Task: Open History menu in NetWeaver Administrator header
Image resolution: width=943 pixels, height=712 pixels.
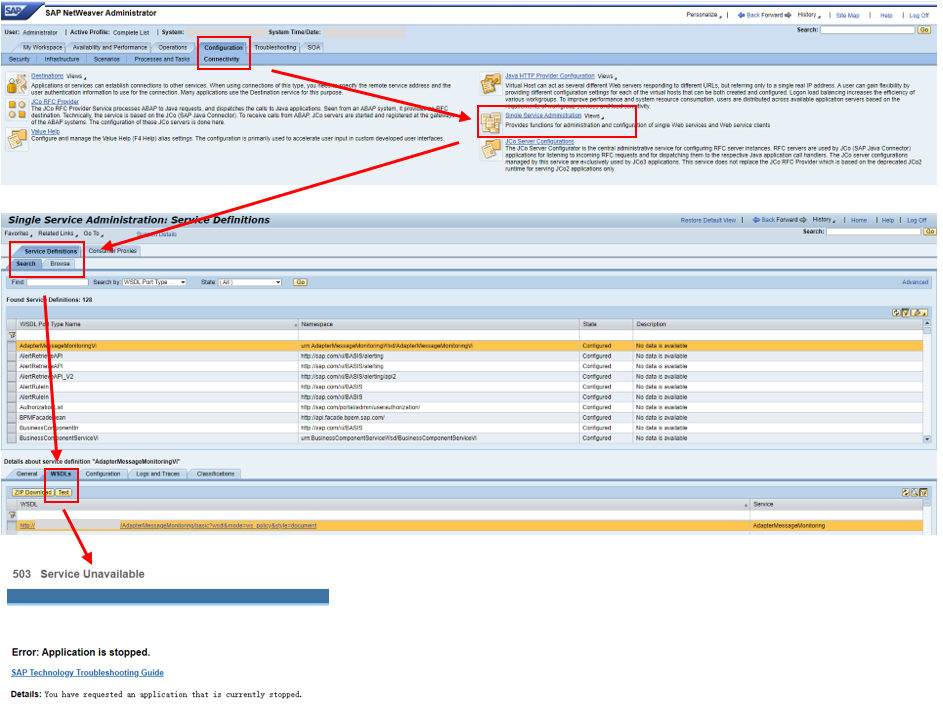Action: click(809, 15)
